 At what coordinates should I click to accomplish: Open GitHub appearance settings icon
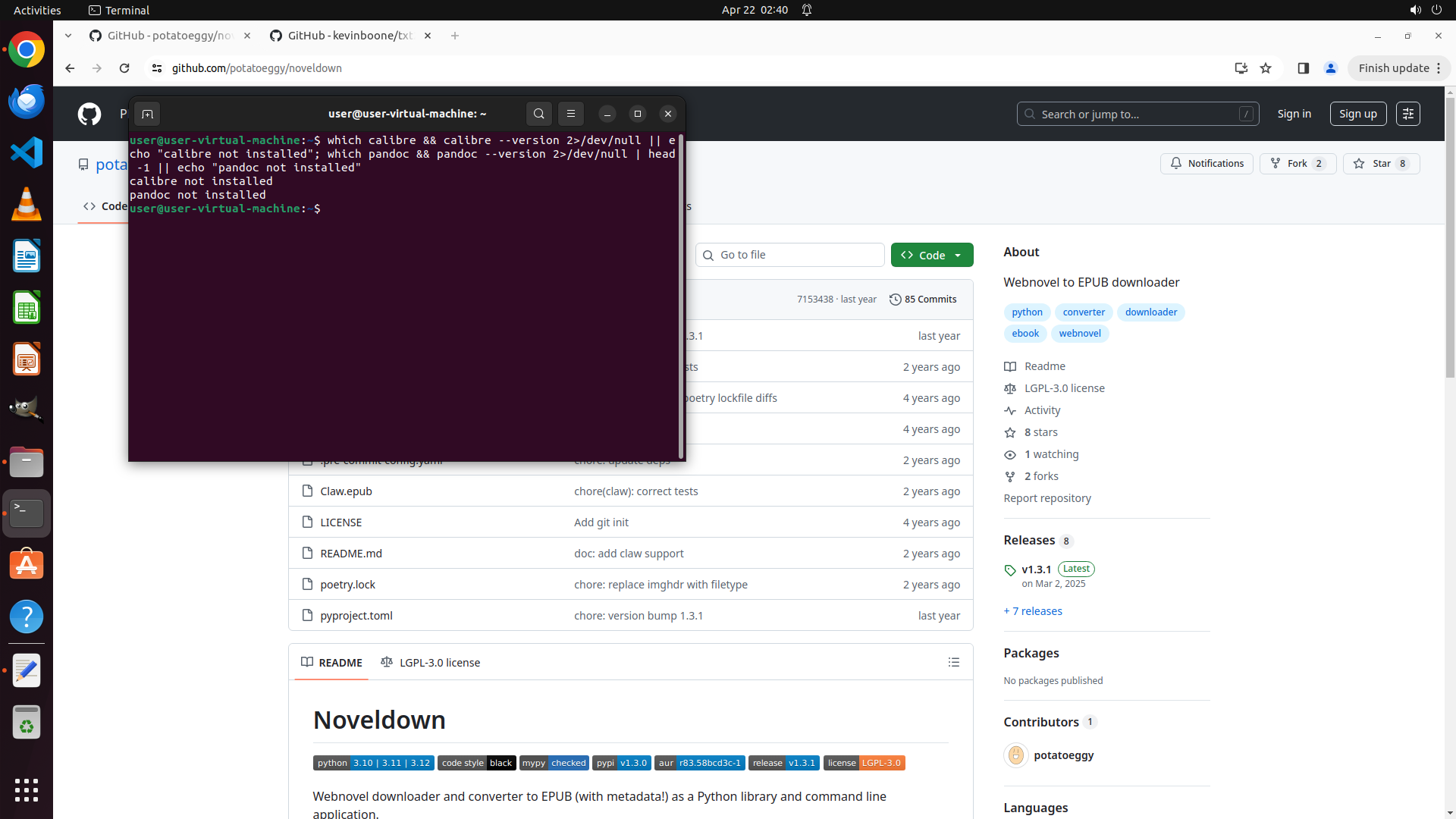(1407, 114)
